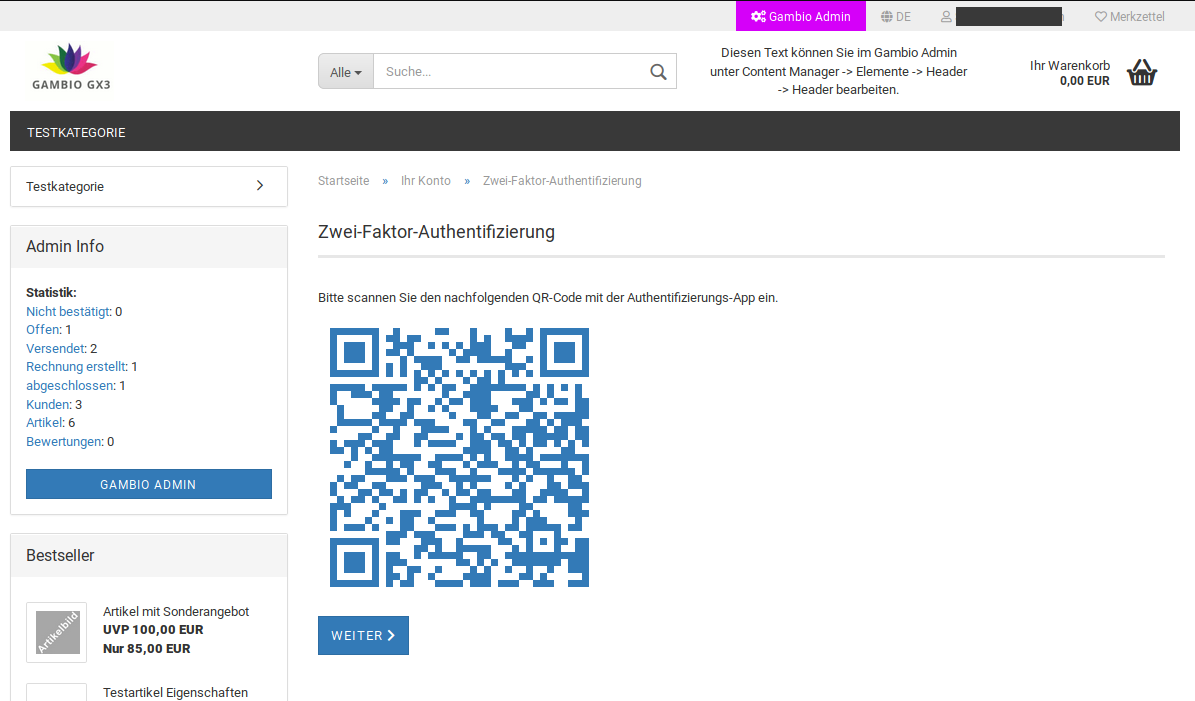This screenshot has width=1195, height=701.
Task: Click the Gambio Admin button in top bar
Action: pos(800,16)
